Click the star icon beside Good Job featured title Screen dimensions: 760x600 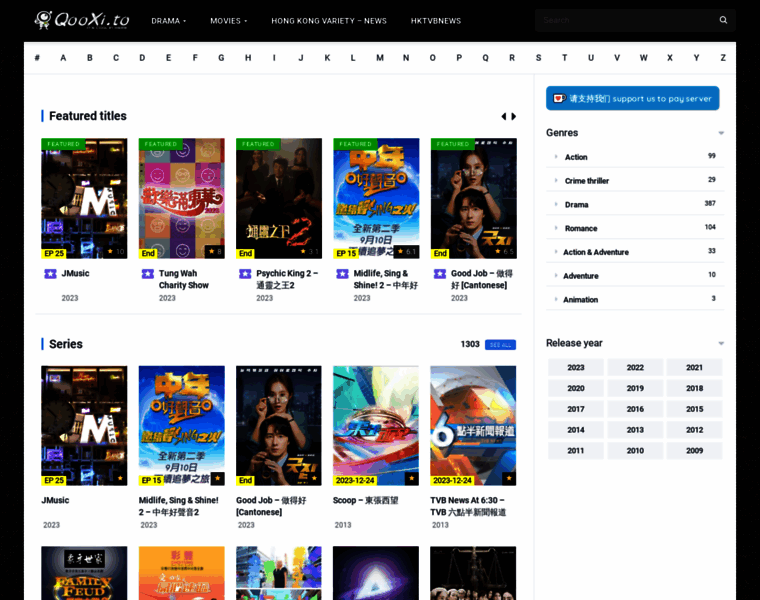coord(440,274)
